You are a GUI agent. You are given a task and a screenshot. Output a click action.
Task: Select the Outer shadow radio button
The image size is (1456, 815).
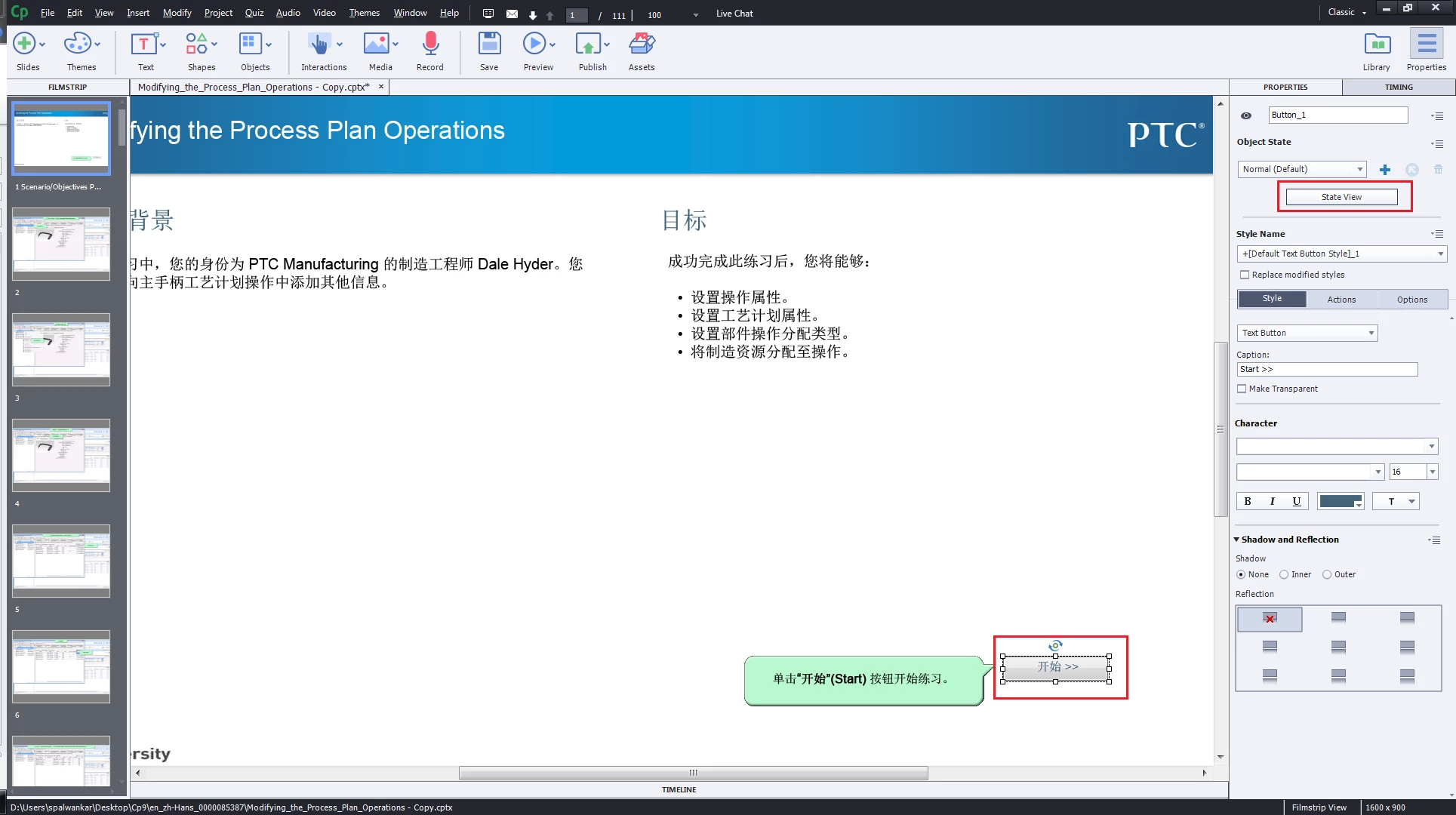(x=1327, y=574)
